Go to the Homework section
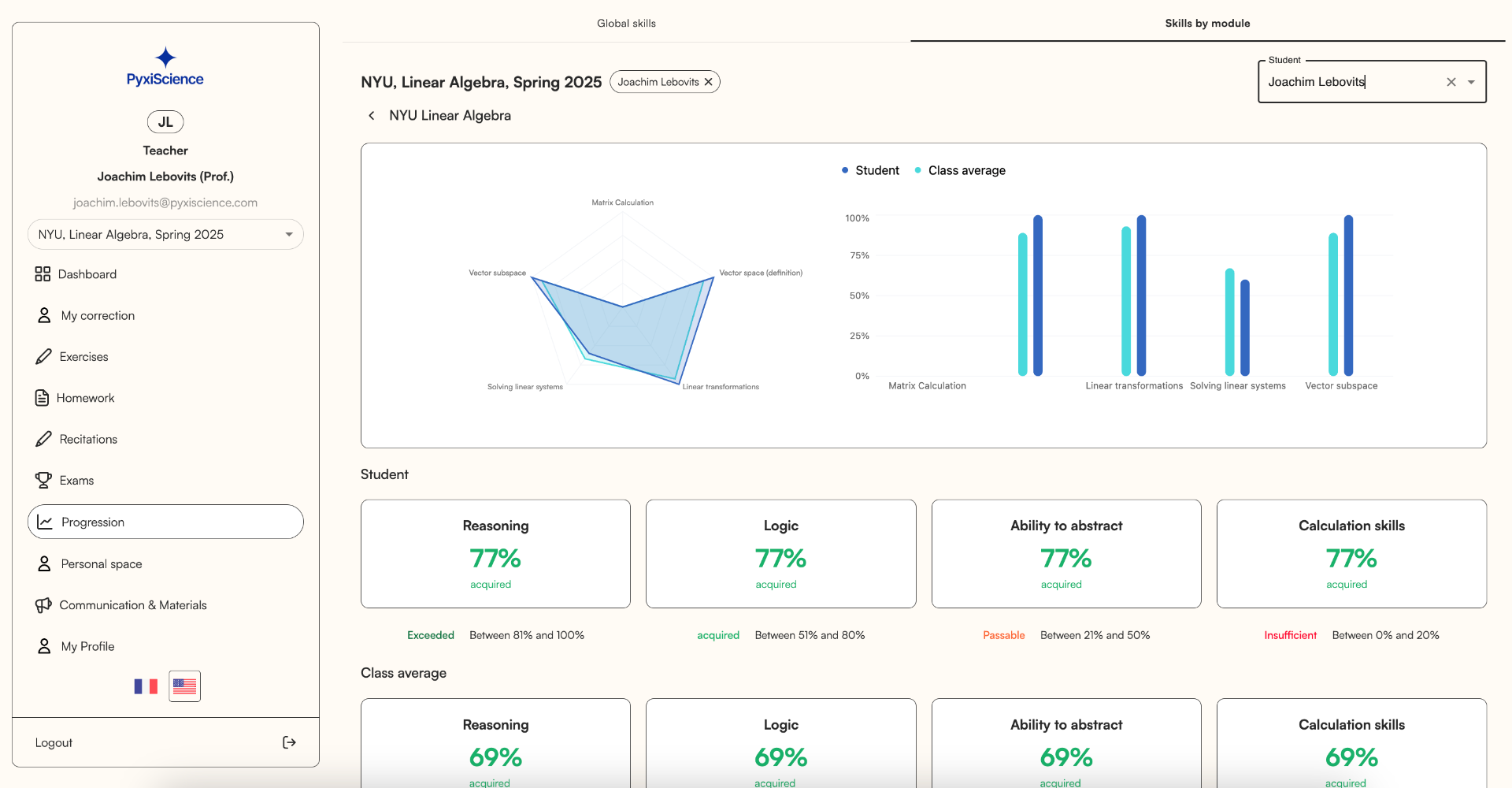 [x=84, y=397]
